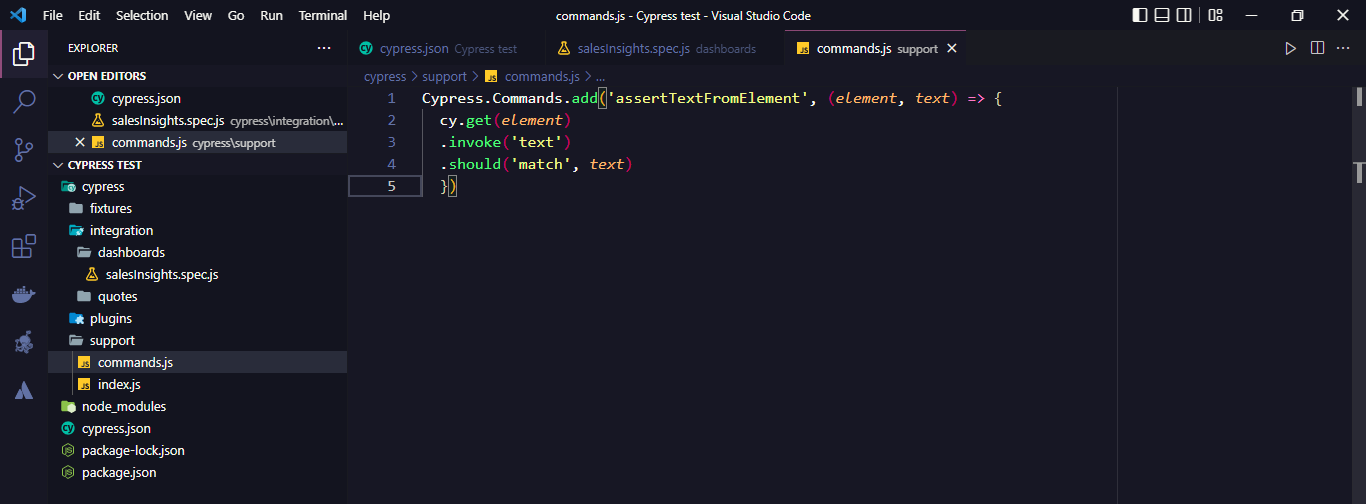
Task: Open package.json in the explorer
Action: (x=118, y=472)
